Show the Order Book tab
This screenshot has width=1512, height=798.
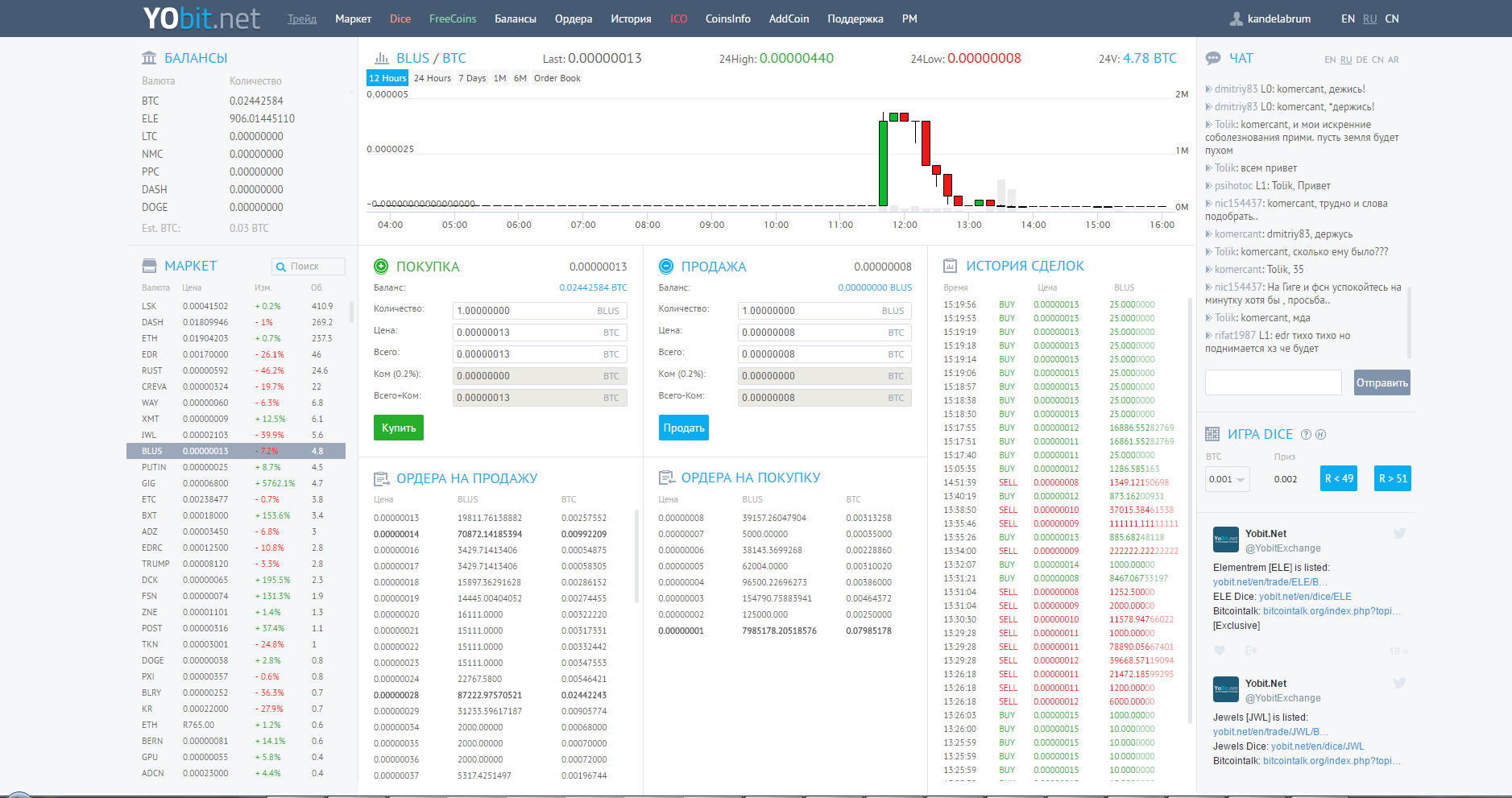557,78
